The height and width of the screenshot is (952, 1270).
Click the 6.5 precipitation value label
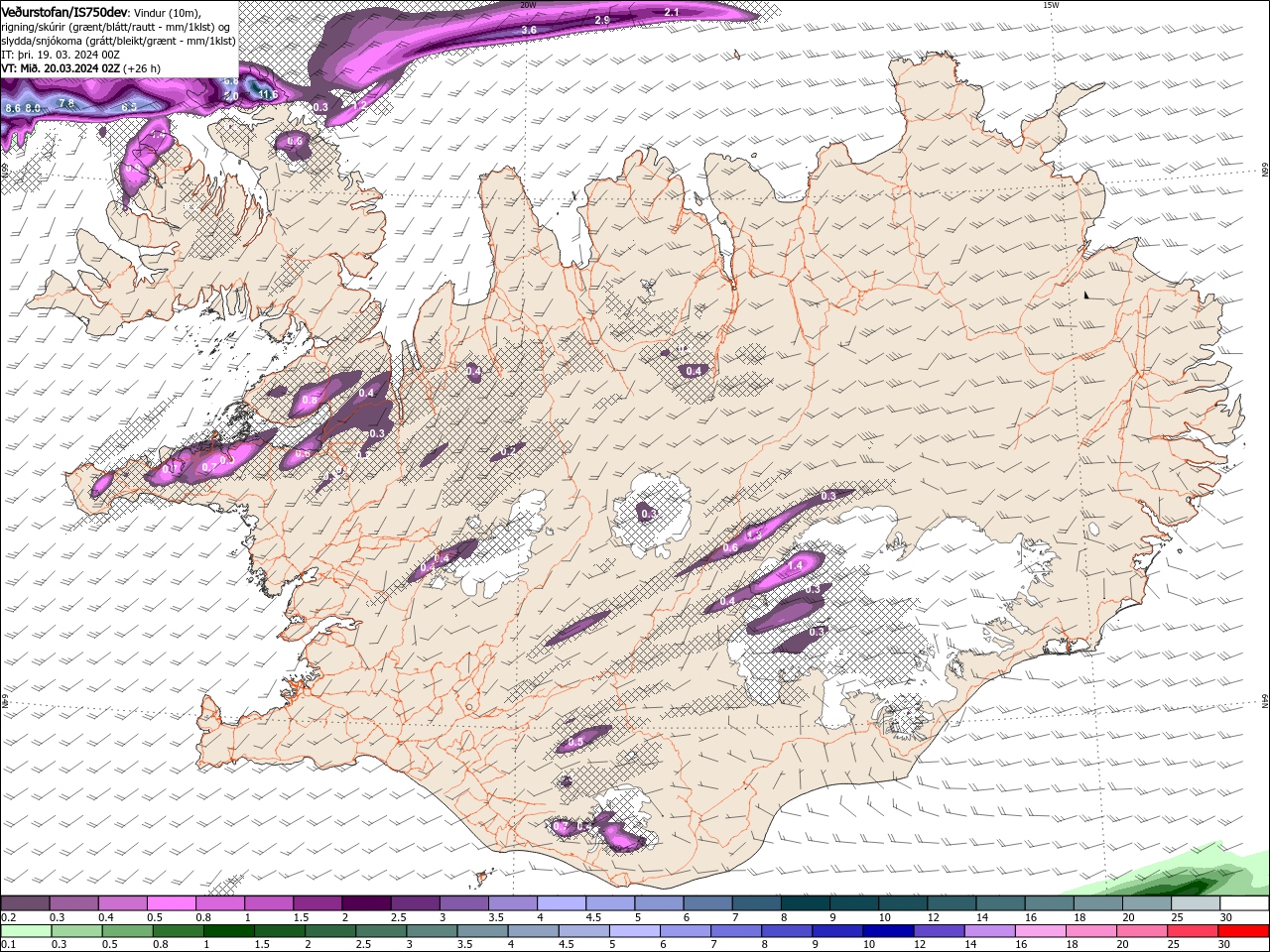(129, 106)
